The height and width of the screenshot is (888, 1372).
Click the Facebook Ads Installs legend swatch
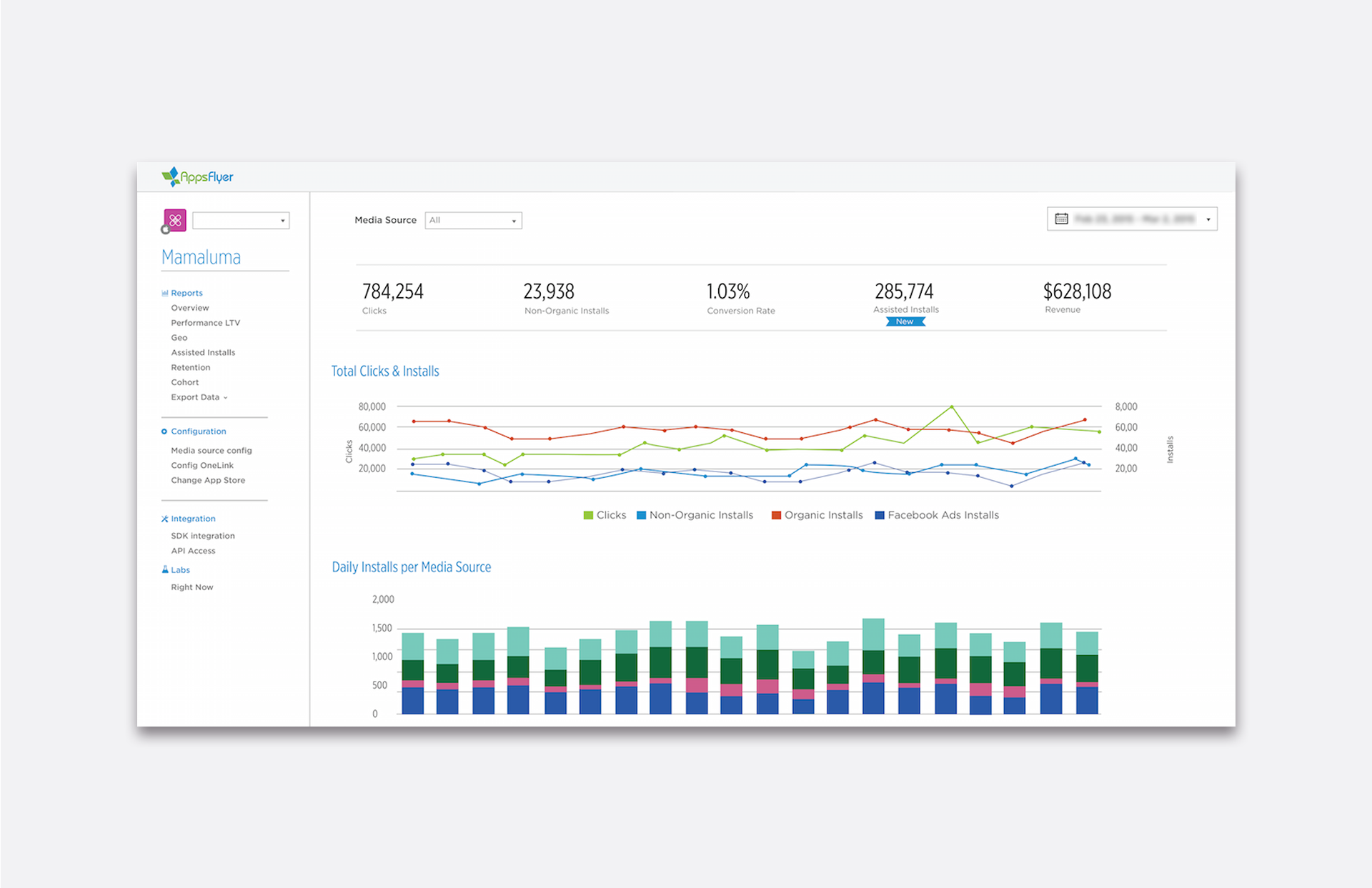click(880, 515)
